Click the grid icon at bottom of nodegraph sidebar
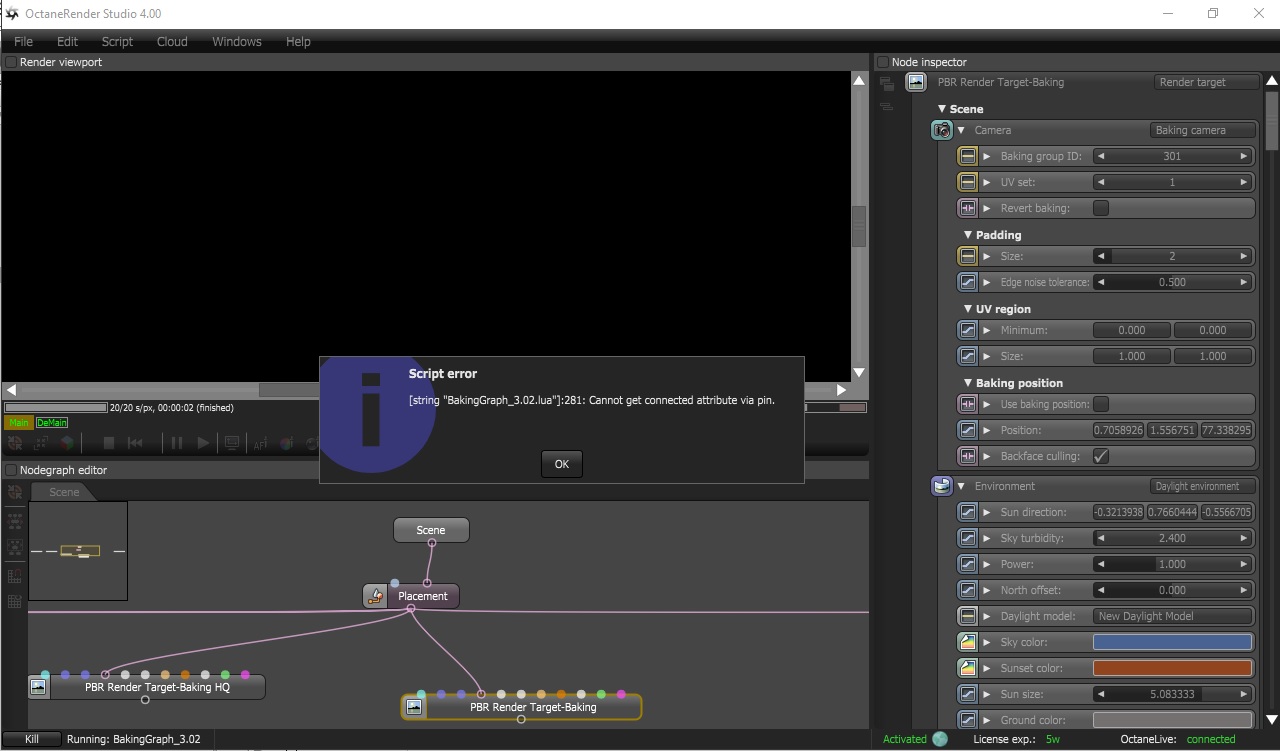1280x751 pixels. (x=15, y=602)
